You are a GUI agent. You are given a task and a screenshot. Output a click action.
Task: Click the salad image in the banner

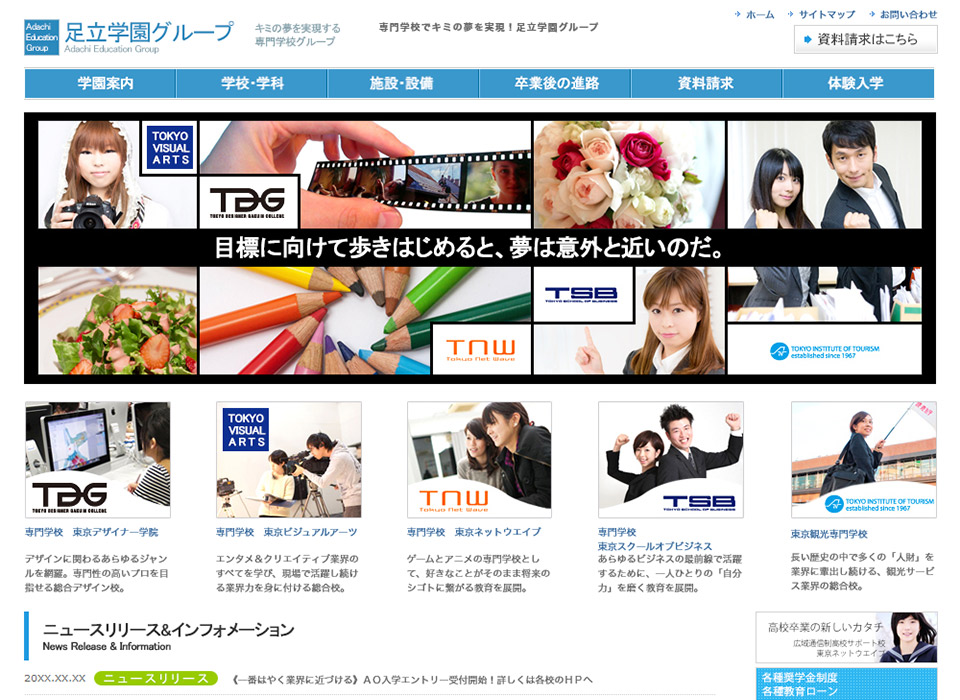point(118,320)
